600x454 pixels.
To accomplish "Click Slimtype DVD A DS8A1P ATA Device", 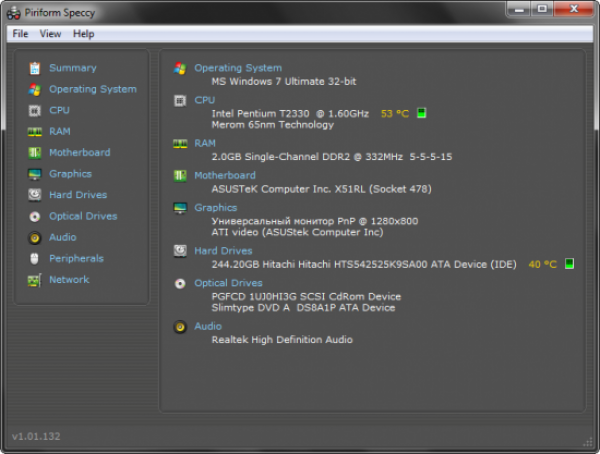I will [x=303, y=308].
